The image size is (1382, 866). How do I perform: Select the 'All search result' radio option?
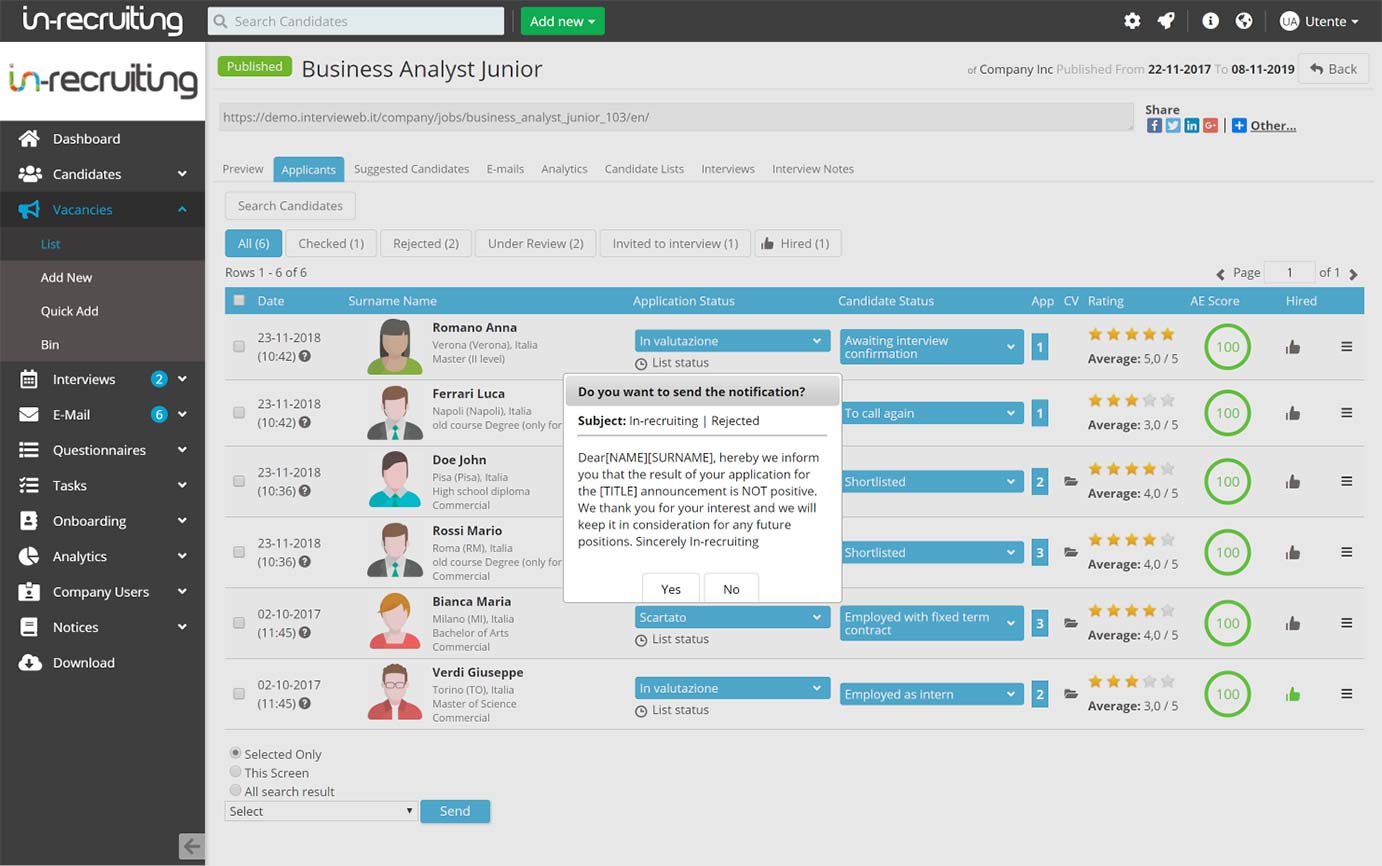tap(235, 791)
